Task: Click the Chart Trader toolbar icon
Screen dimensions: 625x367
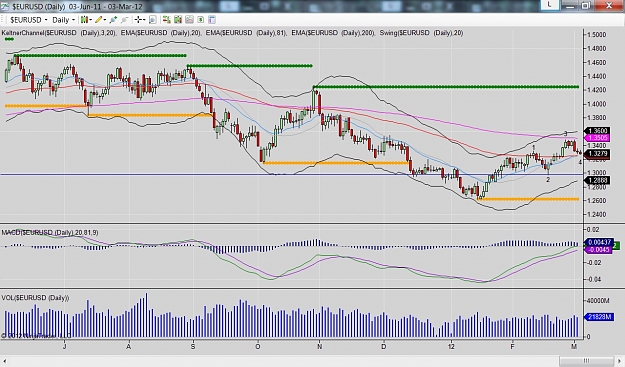Action: click(167, 20)
